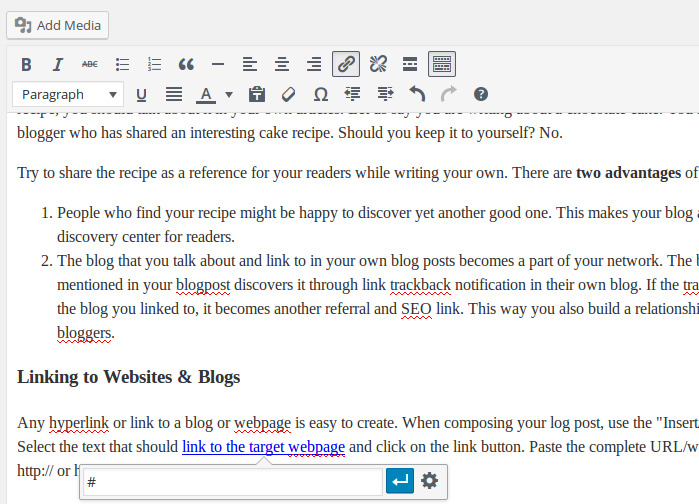Align text right
The image size is (699, 504).
[314, 64]
